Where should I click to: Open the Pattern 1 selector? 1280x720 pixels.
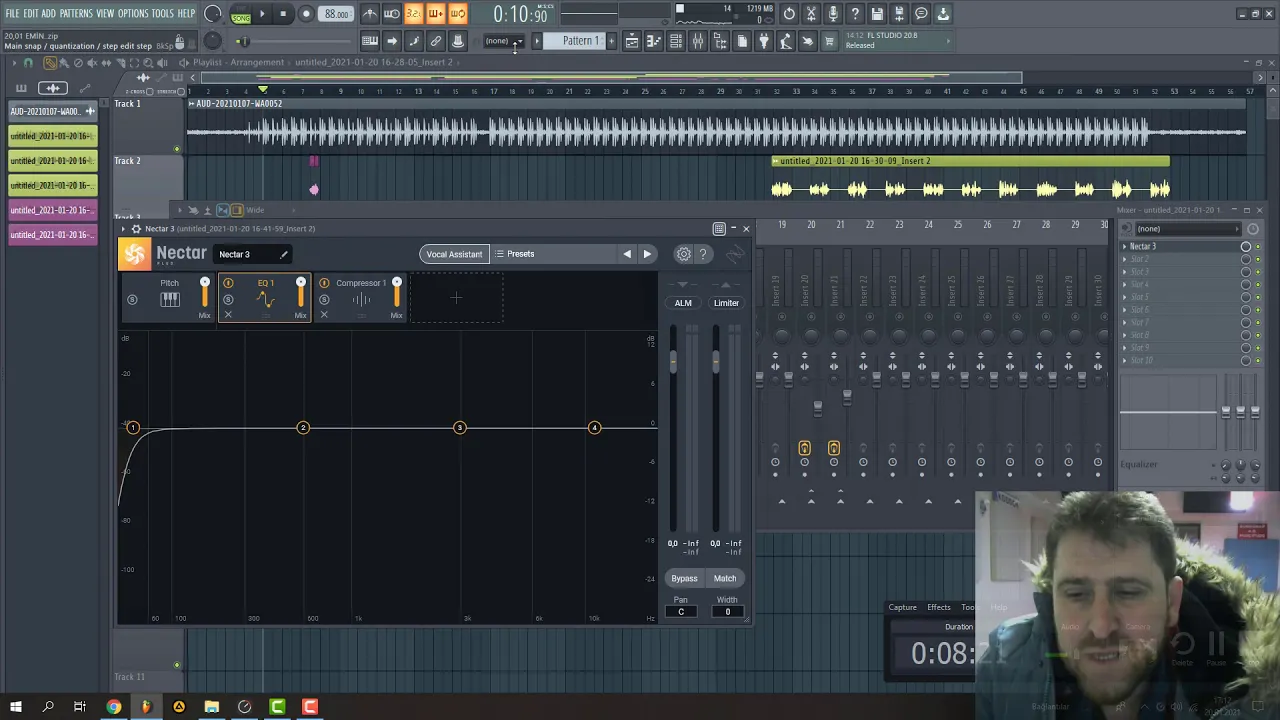[580, 41]
